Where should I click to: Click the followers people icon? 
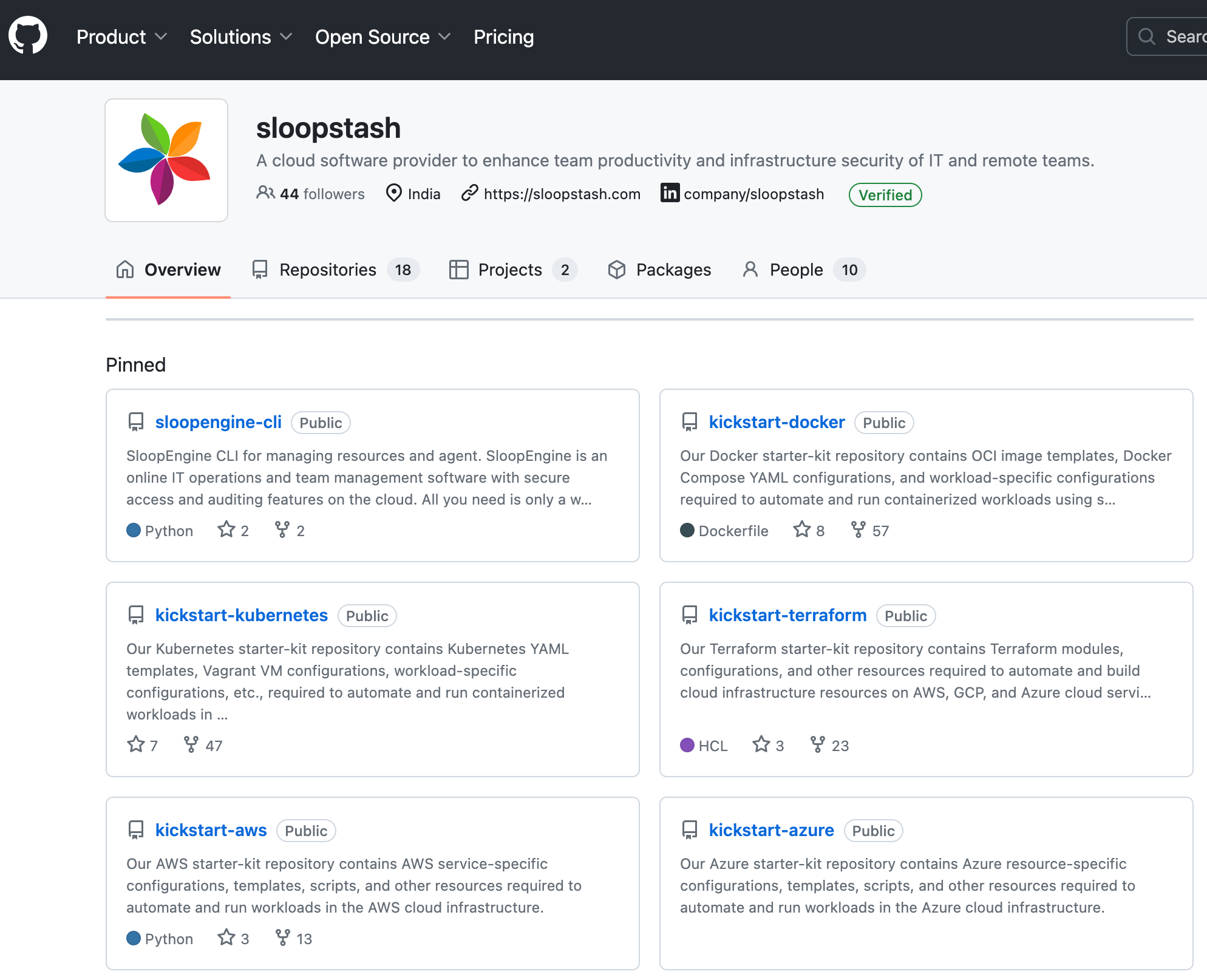(265, 192)
